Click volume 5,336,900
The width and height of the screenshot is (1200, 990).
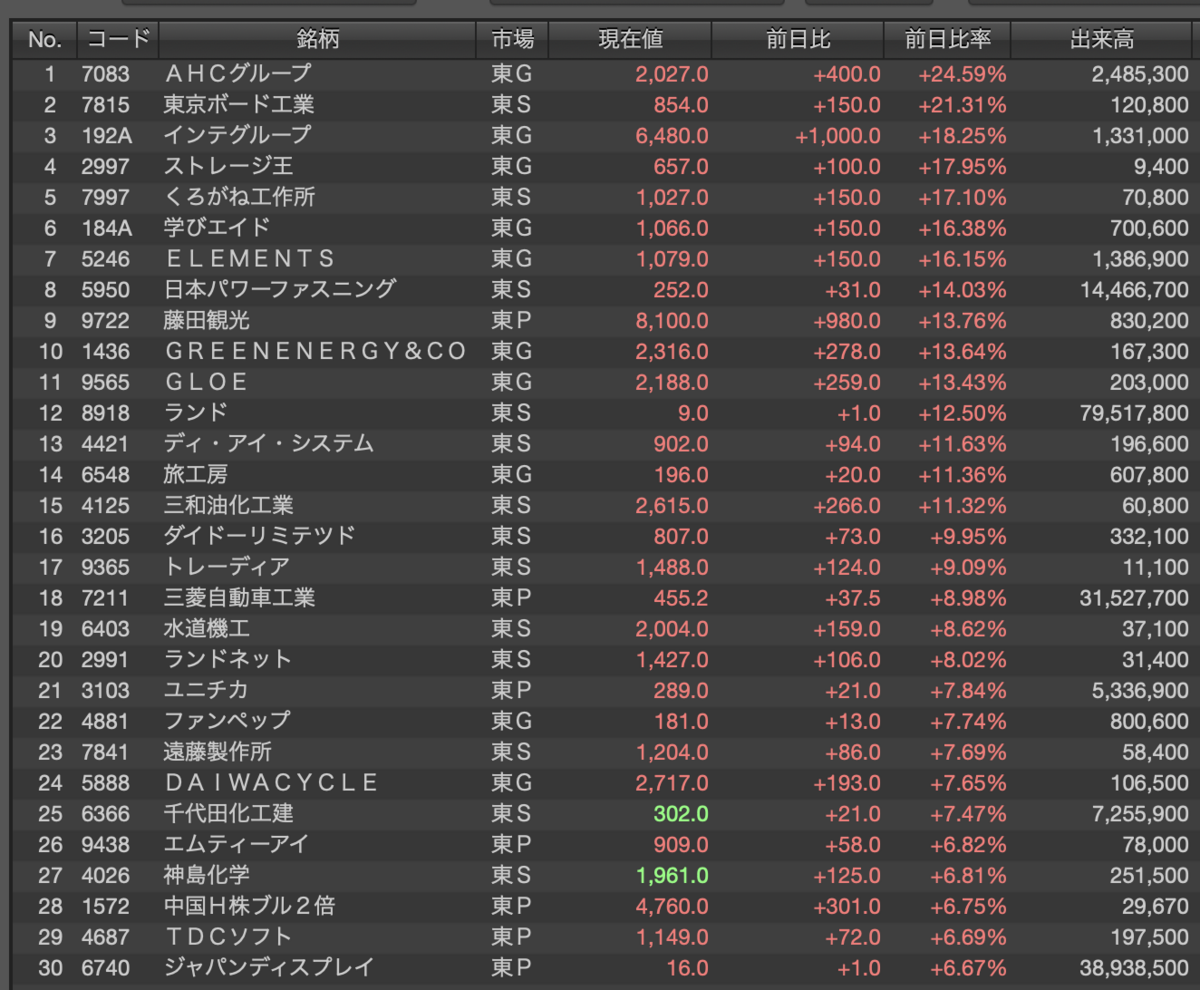click(x=1141, y=691)
